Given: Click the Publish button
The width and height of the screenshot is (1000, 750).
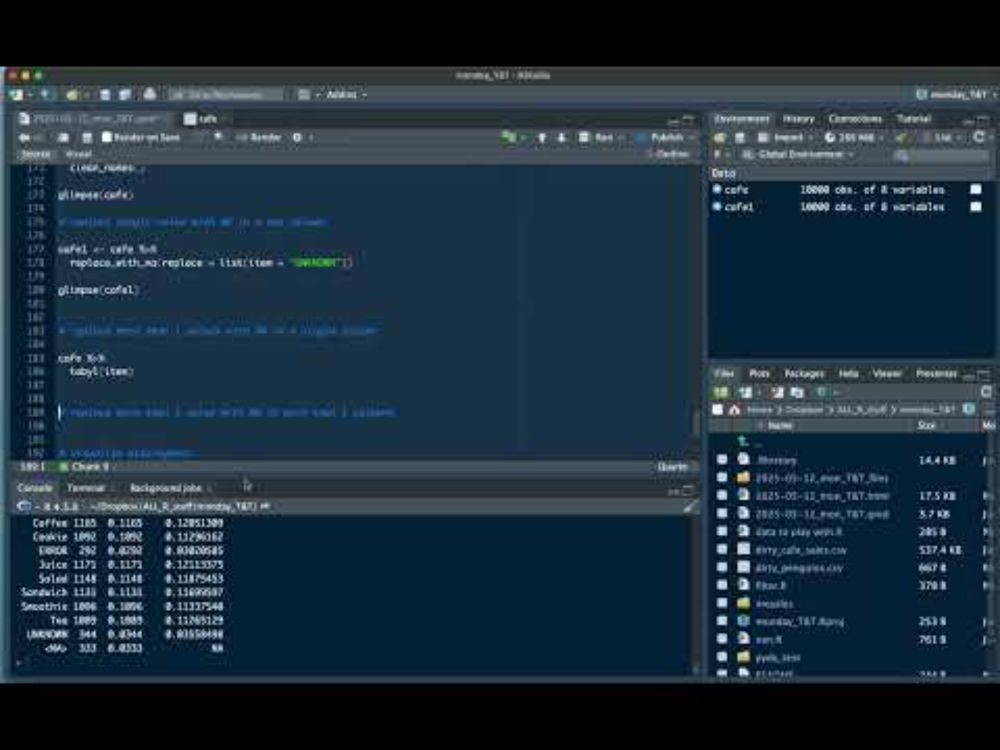Looking at the screenshot, I should pos(661,137).
